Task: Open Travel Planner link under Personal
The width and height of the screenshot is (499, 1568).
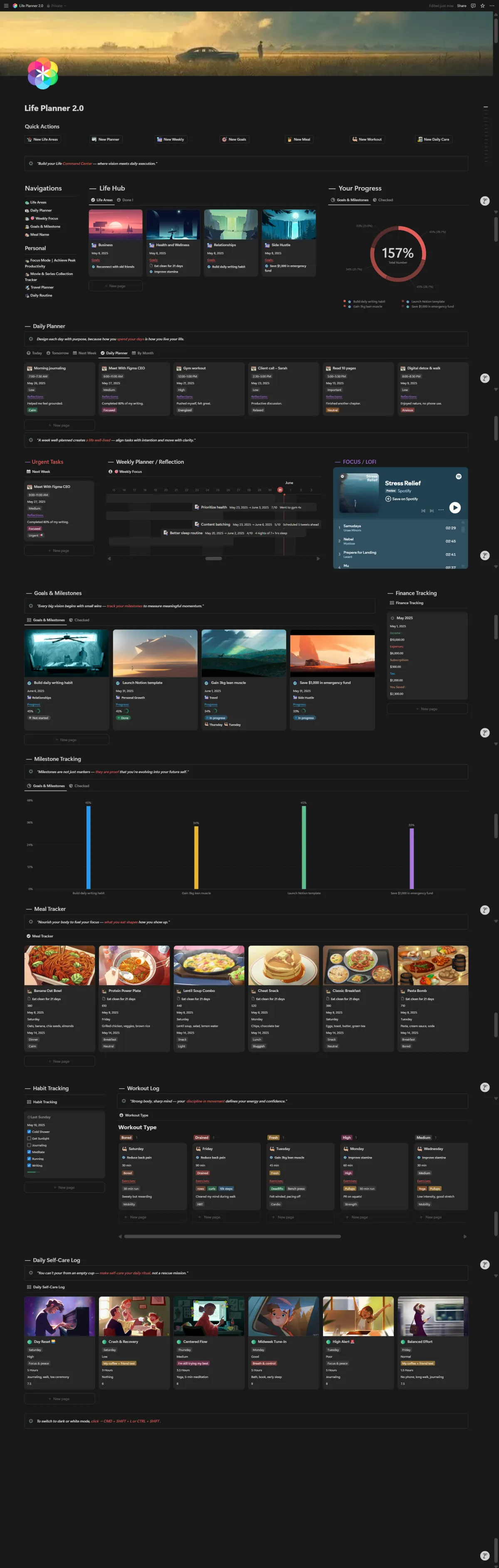Action: [x=40, y=287]
